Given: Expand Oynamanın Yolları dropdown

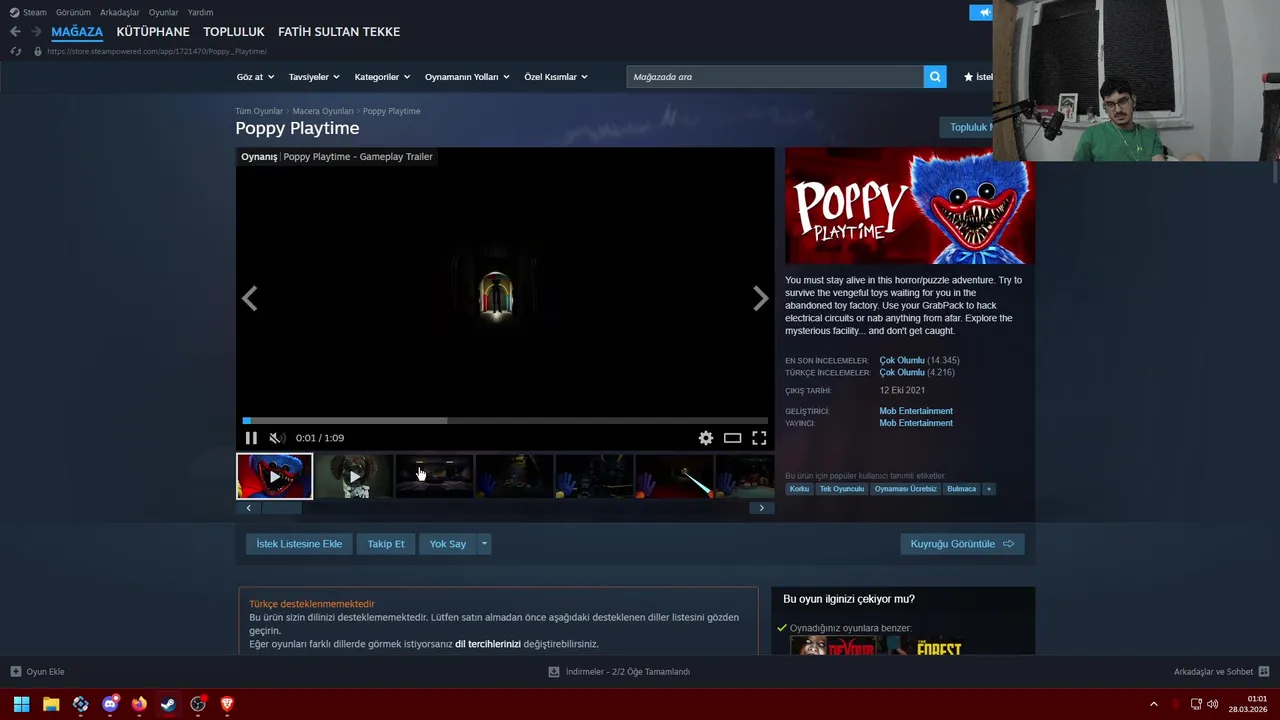Looking at the screenshot, I should tap(467, 77).
